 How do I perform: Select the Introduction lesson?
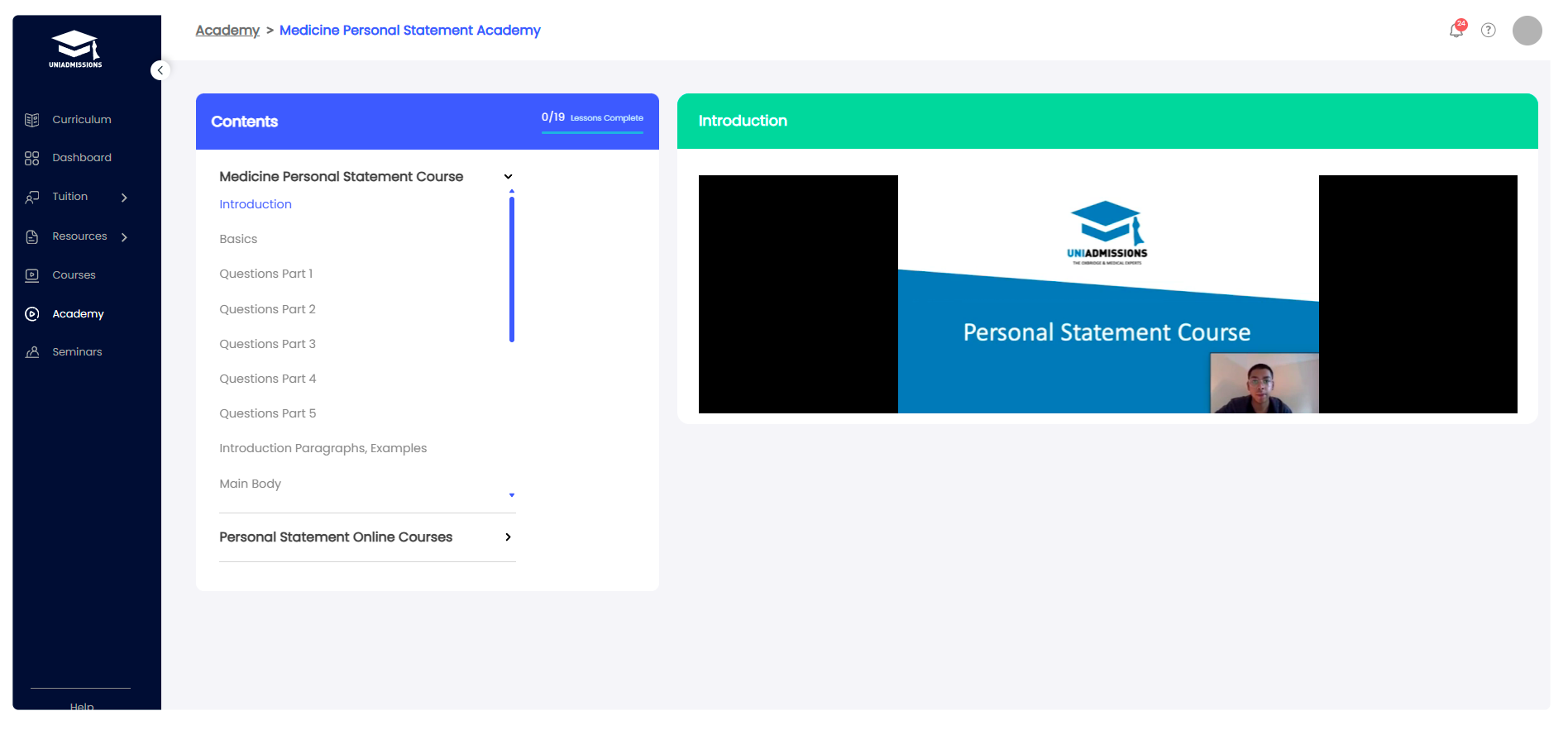coord(256,204)
